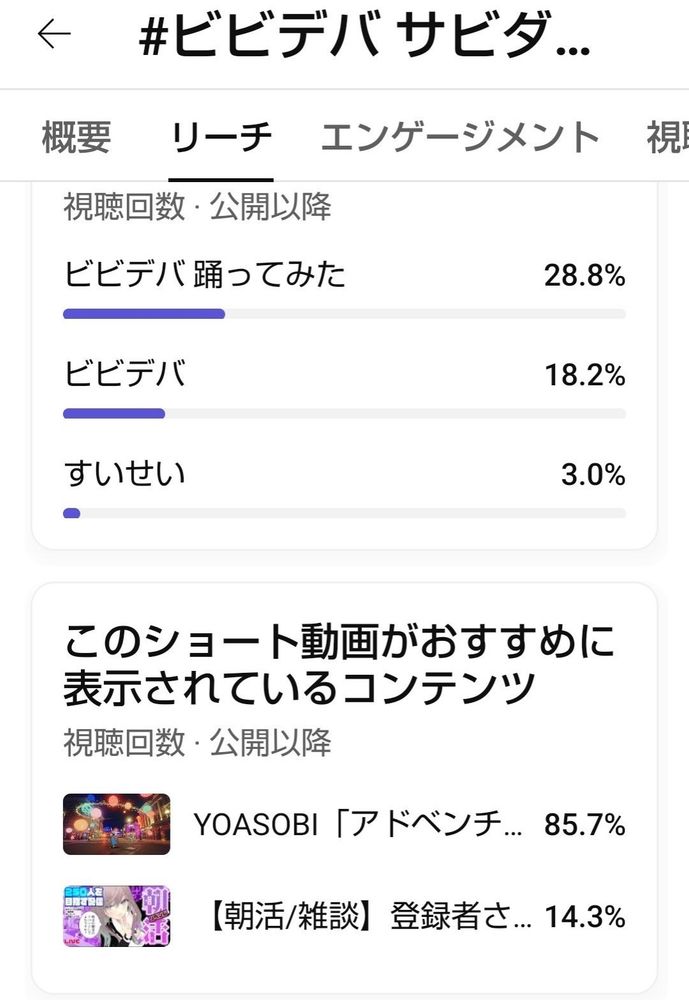Viewport: 689px width, 1000px height.
Task: Go back using the arrow icon
Action: click(54, 34)
